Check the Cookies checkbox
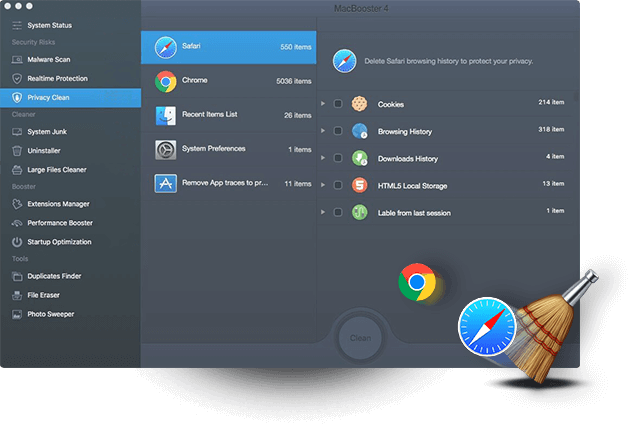Viewport: 629px width, 431px height. coord(338,104)
